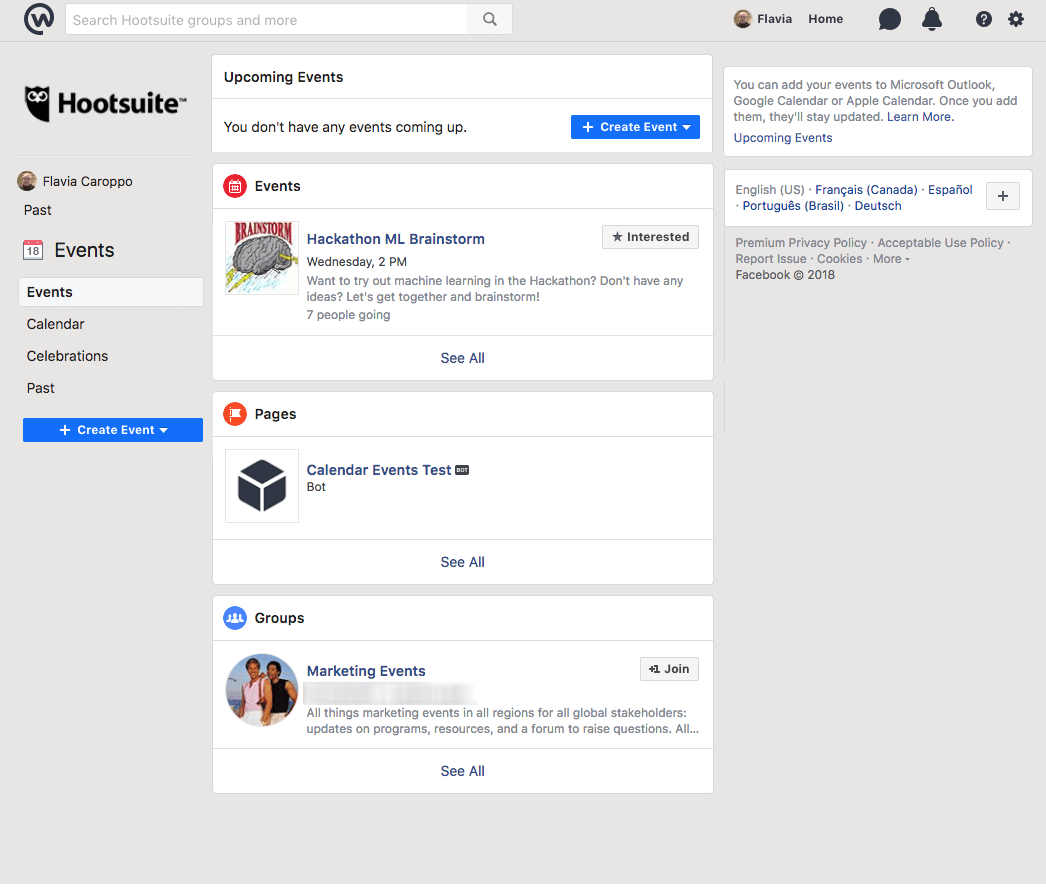Open the Calendar Events Test page link

pos(379,470)
